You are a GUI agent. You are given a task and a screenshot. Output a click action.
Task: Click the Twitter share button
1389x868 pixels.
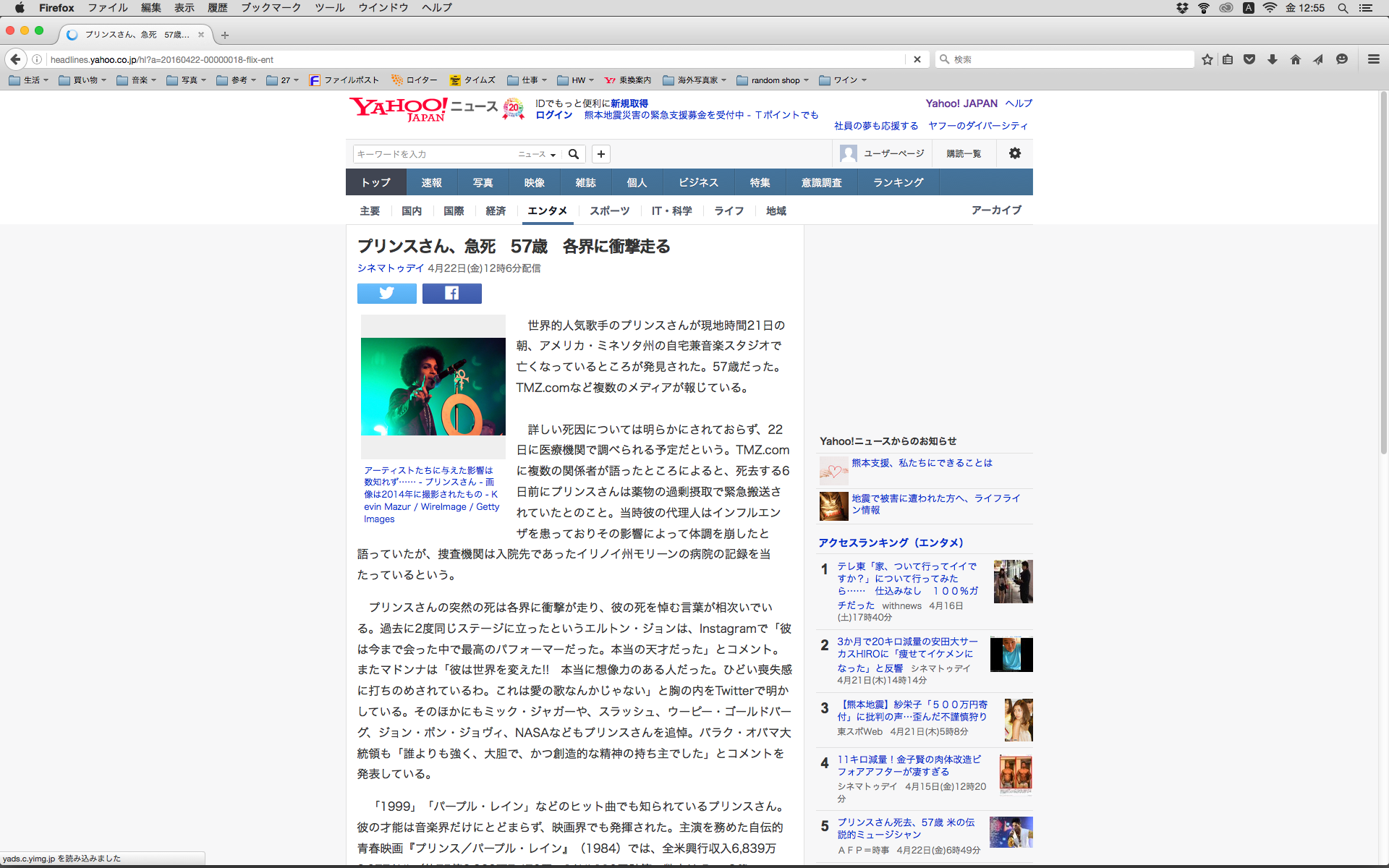coord(386,293)
